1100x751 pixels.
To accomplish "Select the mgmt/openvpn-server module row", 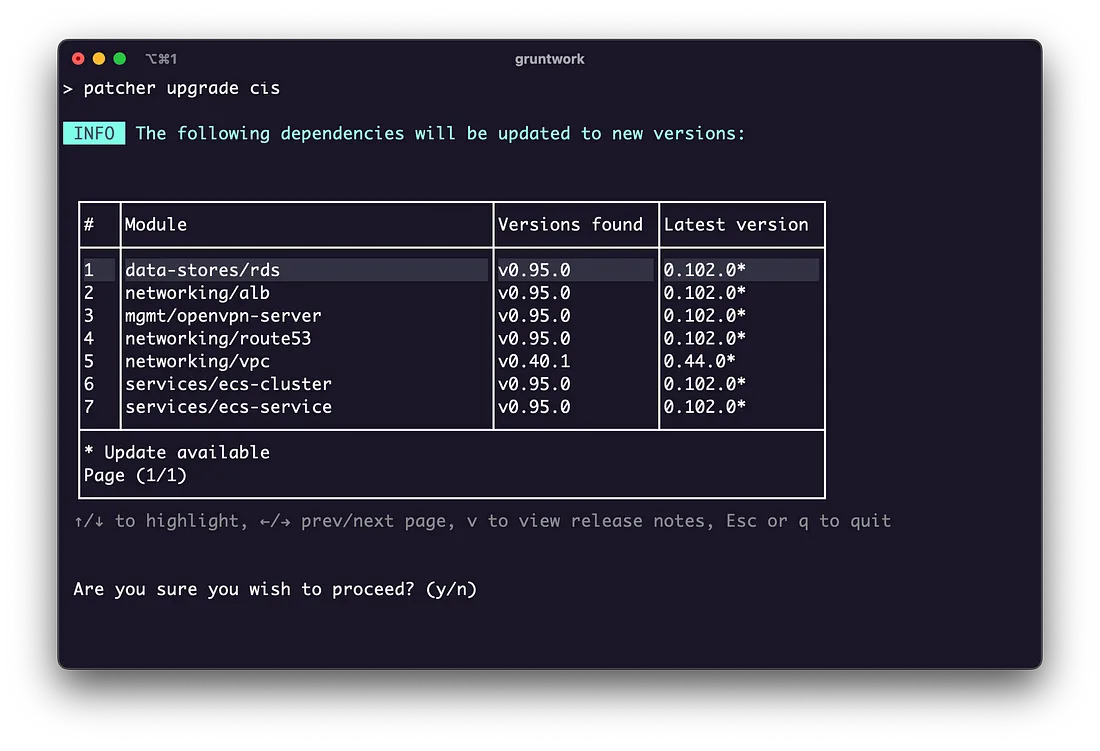I will (x=451, y=316).
